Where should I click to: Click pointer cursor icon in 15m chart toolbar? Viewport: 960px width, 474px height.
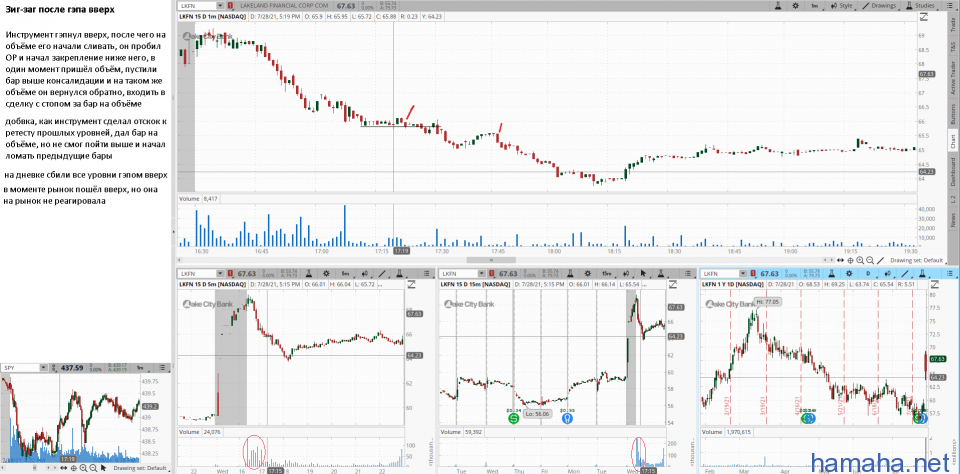tap(644, 273)
